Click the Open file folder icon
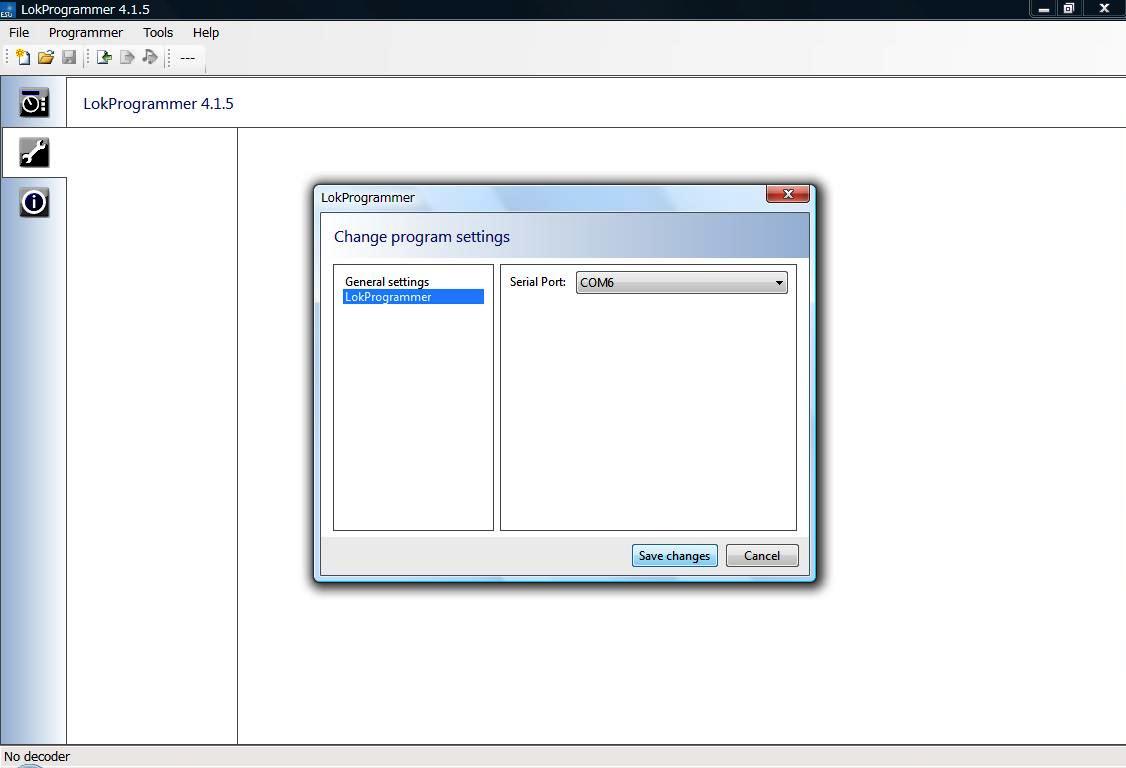 click(46, 57)
